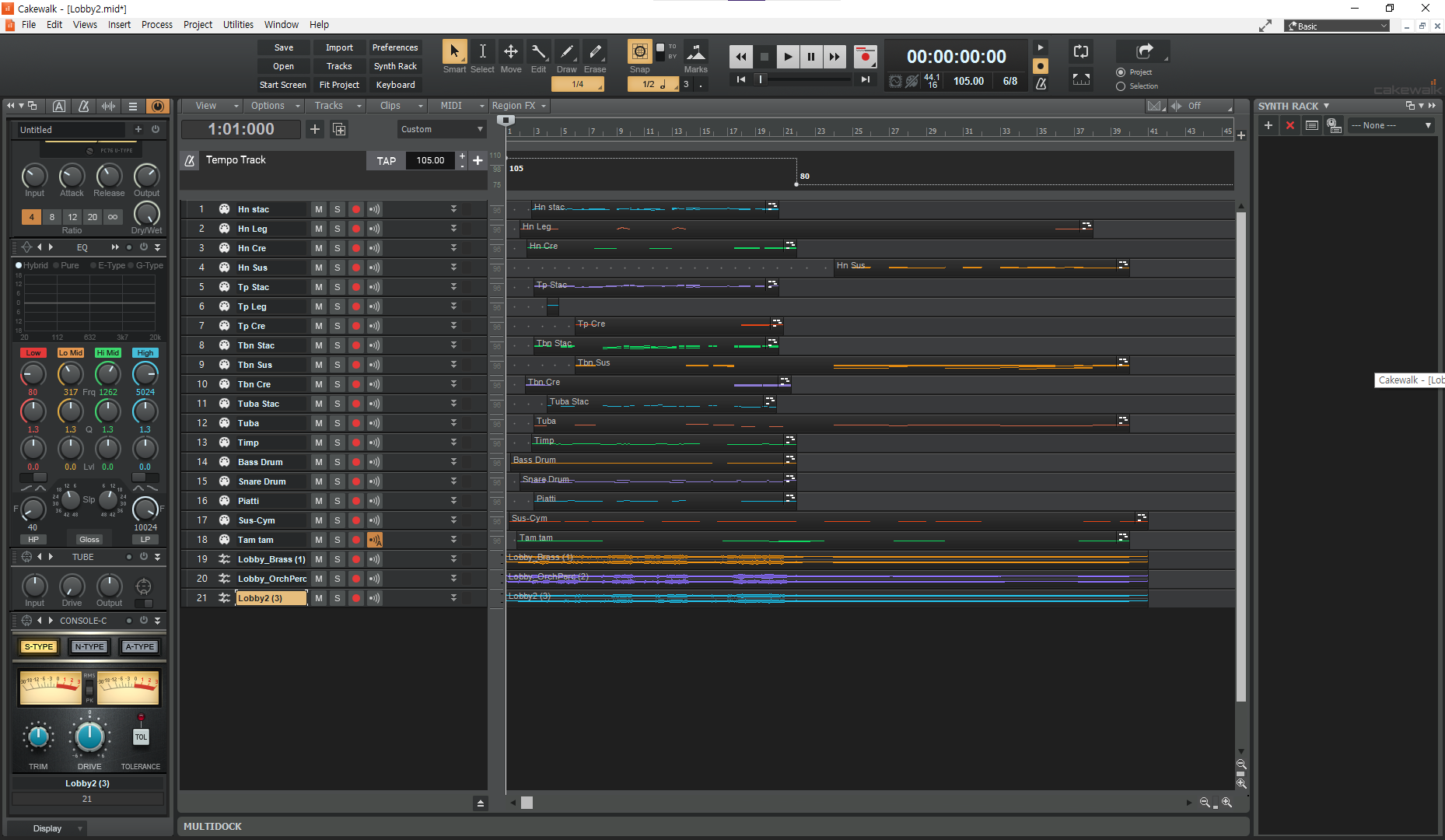Viewport: 1445px width, 840px height.
Task: Select the Project export radio button
Action: (x=1121, y=72)
